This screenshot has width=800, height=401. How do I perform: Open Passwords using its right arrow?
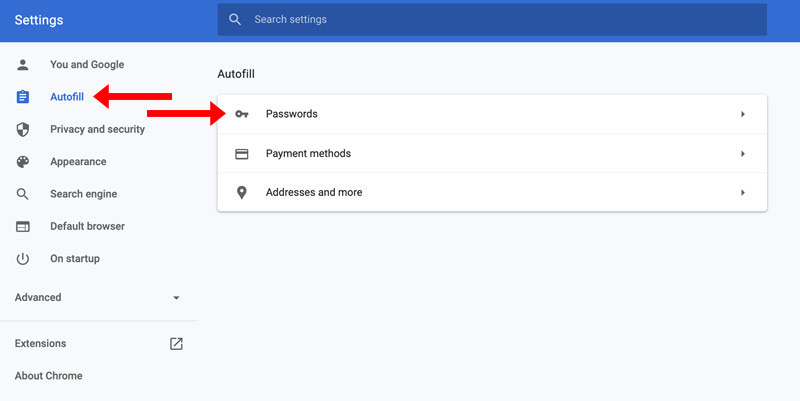(743, 114)
